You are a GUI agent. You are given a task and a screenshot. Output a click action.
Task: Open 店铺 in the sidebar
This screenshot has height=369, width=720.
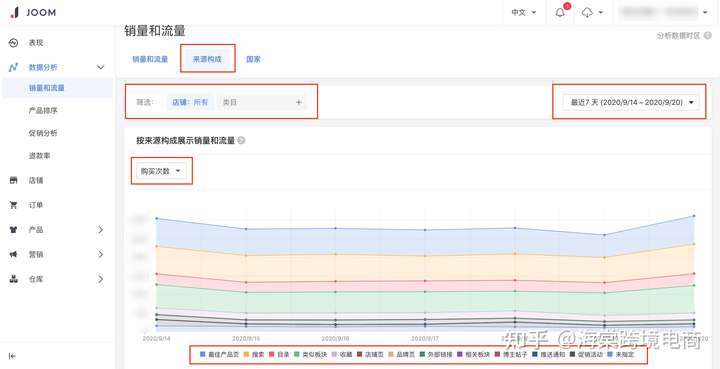click(x=36, y=180)
